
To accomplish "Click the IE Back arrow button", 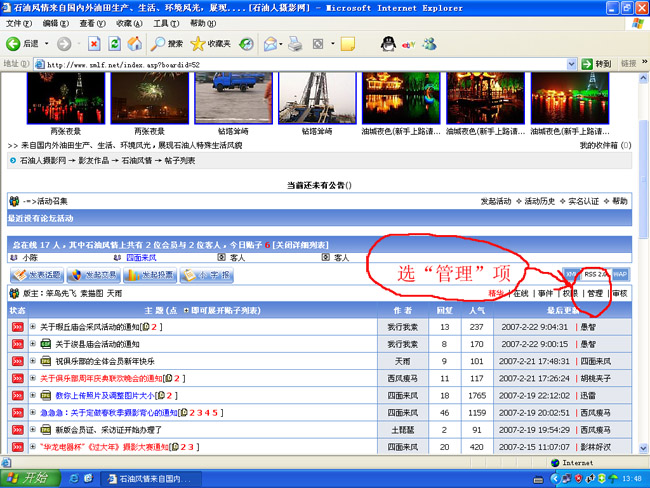I will [x=13, y=44].
